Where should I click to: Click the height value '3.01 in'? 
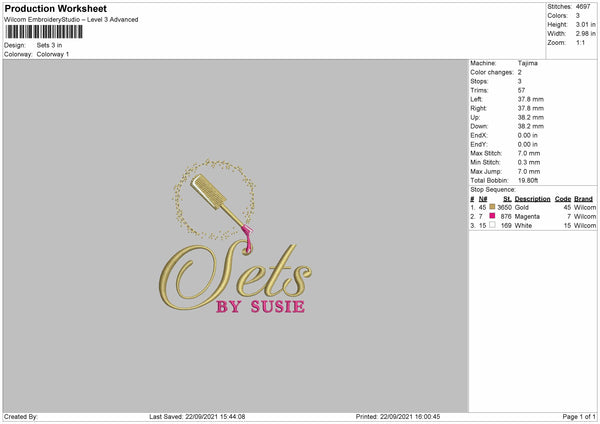click(x=585, y=24)
